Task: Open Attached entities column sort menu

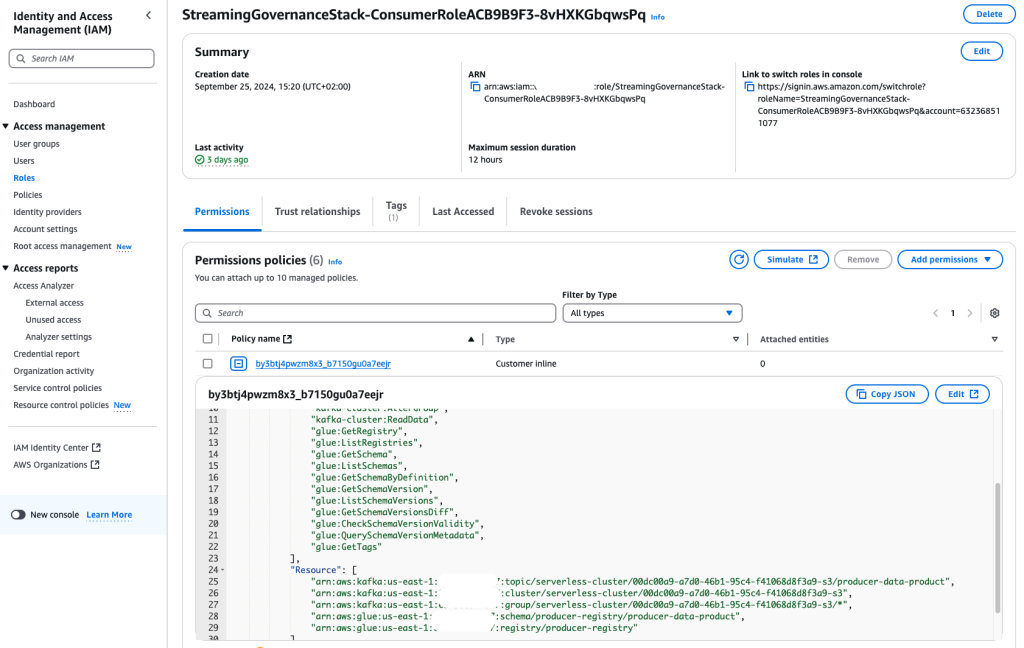Action: [995, 339]
